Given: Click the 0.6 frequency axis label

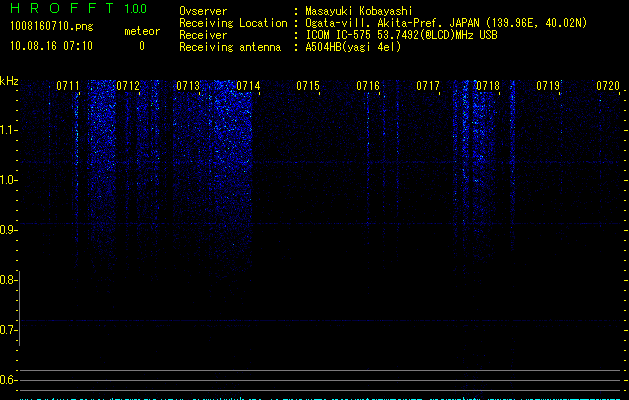Looking at the screenshot, I should [x=8, y=380].
